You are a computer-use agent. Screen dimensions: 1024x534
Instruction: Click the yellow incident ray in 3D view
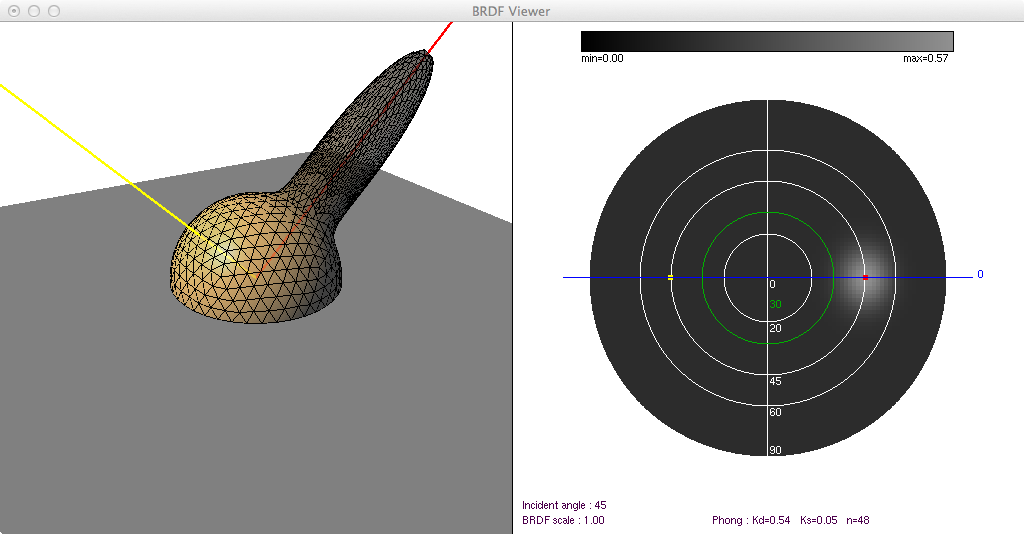click(x=100, y=160)
